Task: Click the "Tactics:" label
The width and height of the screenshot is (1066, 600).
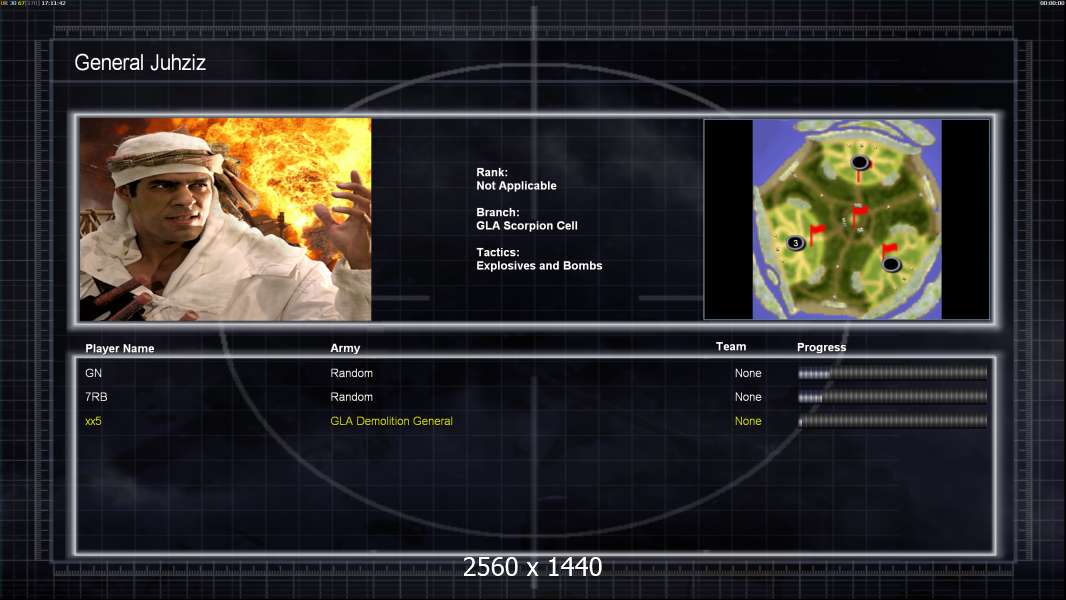Action: click(x=498, y=252)
